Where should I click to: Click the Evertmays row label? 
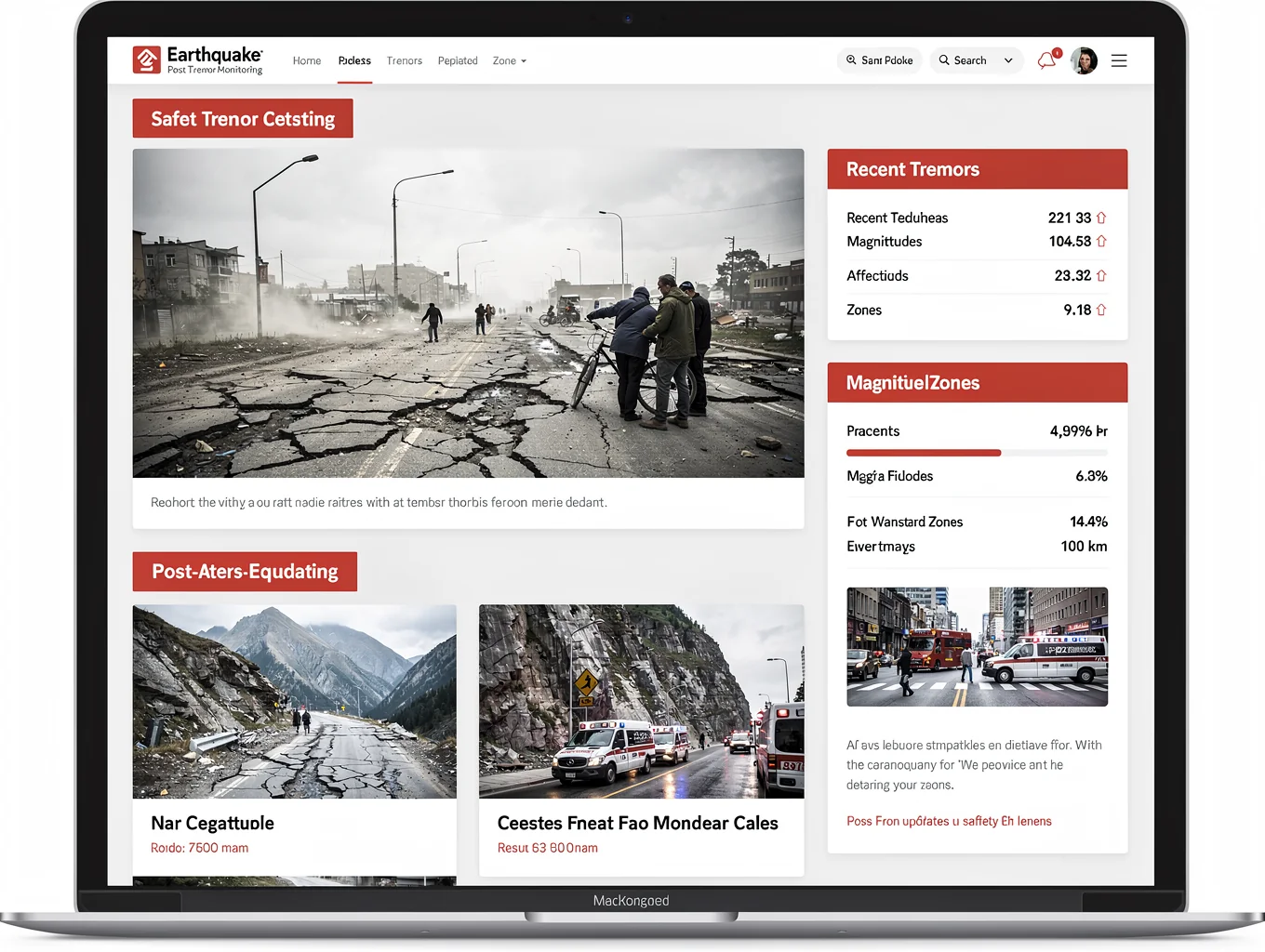881,547
